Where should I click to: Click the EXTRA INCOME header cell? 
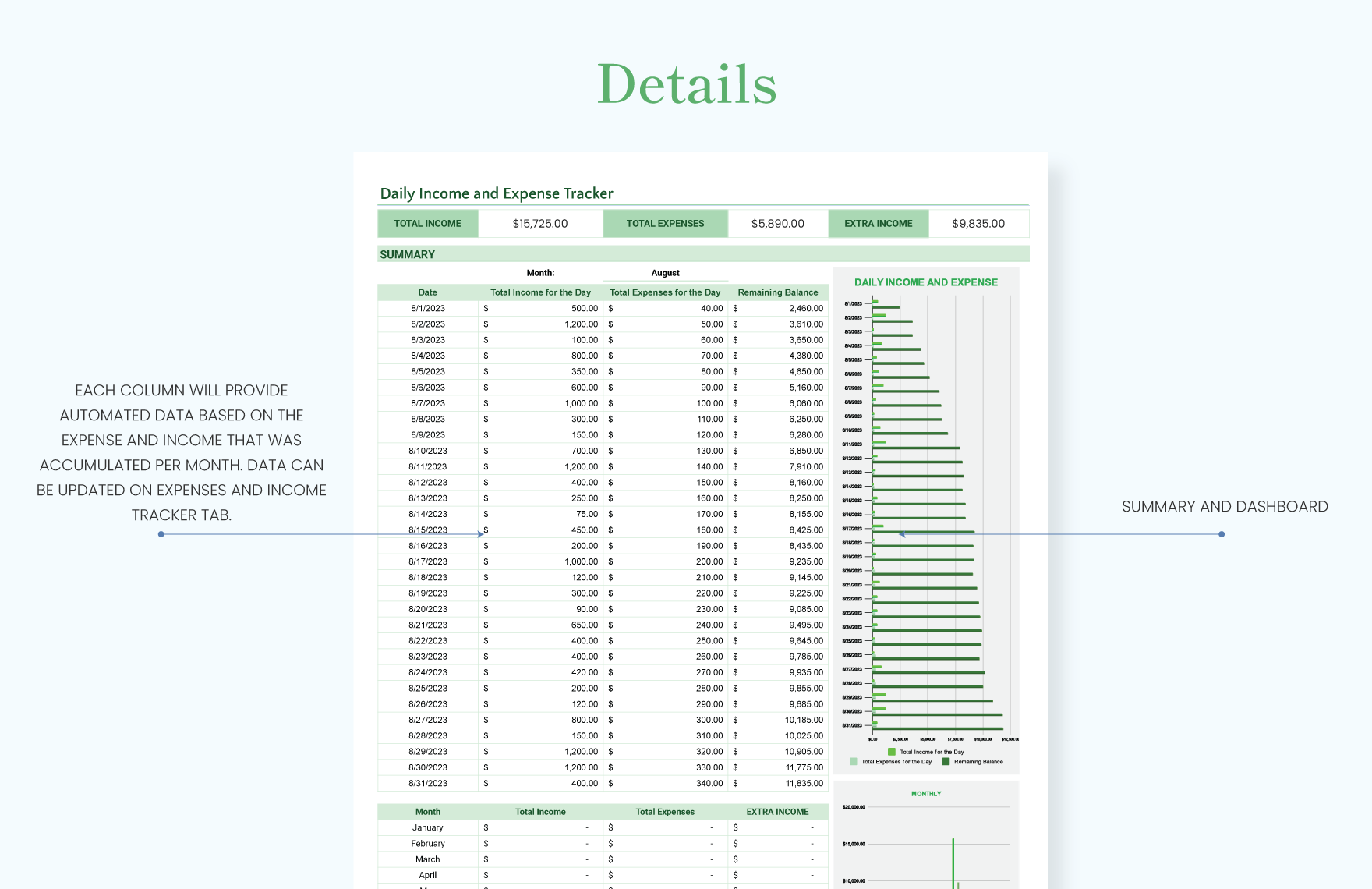878,223
